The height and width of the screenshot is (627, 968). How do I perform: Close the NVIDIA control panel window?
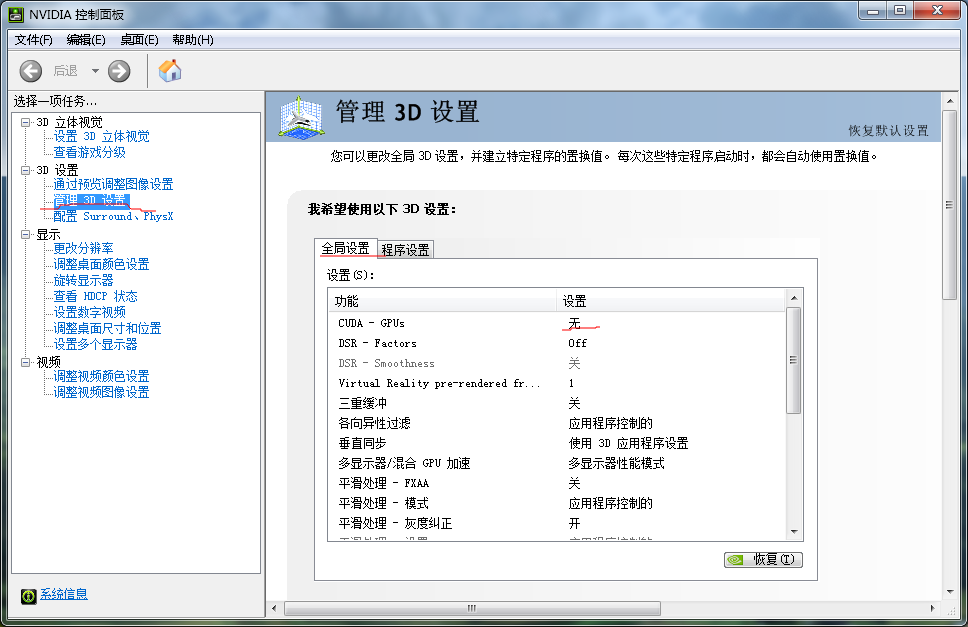[937, 11]
